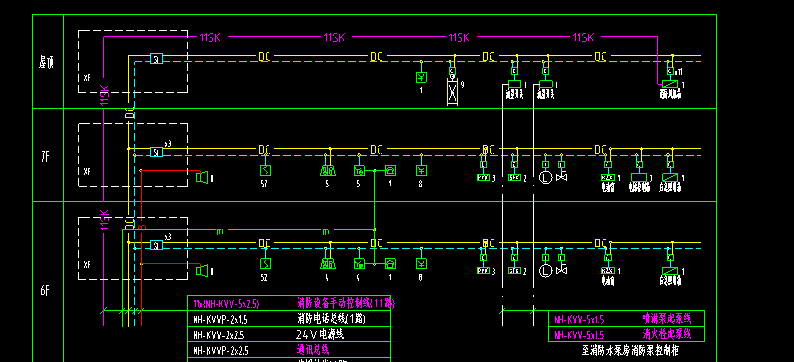Select second roof pump-start box symbol
Screen dimensions: 794x362
click(x=545, y=85)
